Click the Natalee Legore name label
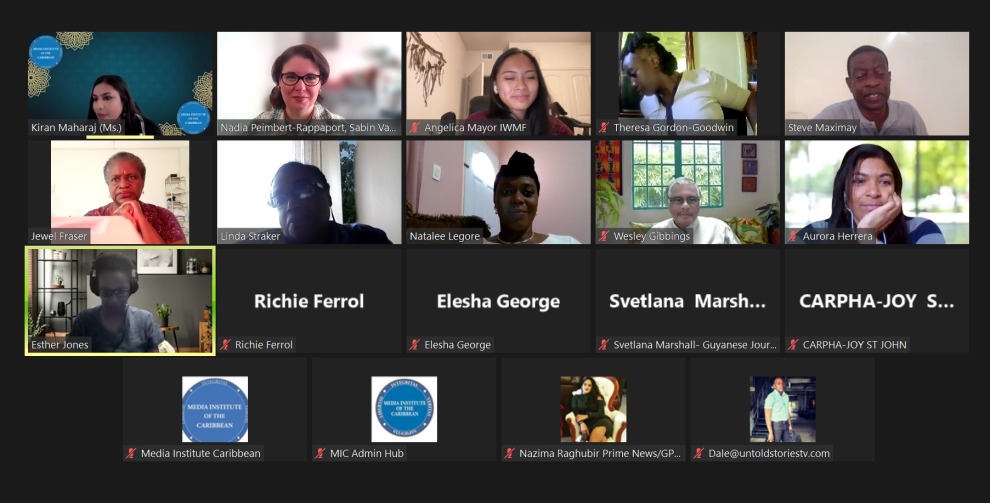The width and height of the screenshot is (990, 503). [x=444, y=236]
